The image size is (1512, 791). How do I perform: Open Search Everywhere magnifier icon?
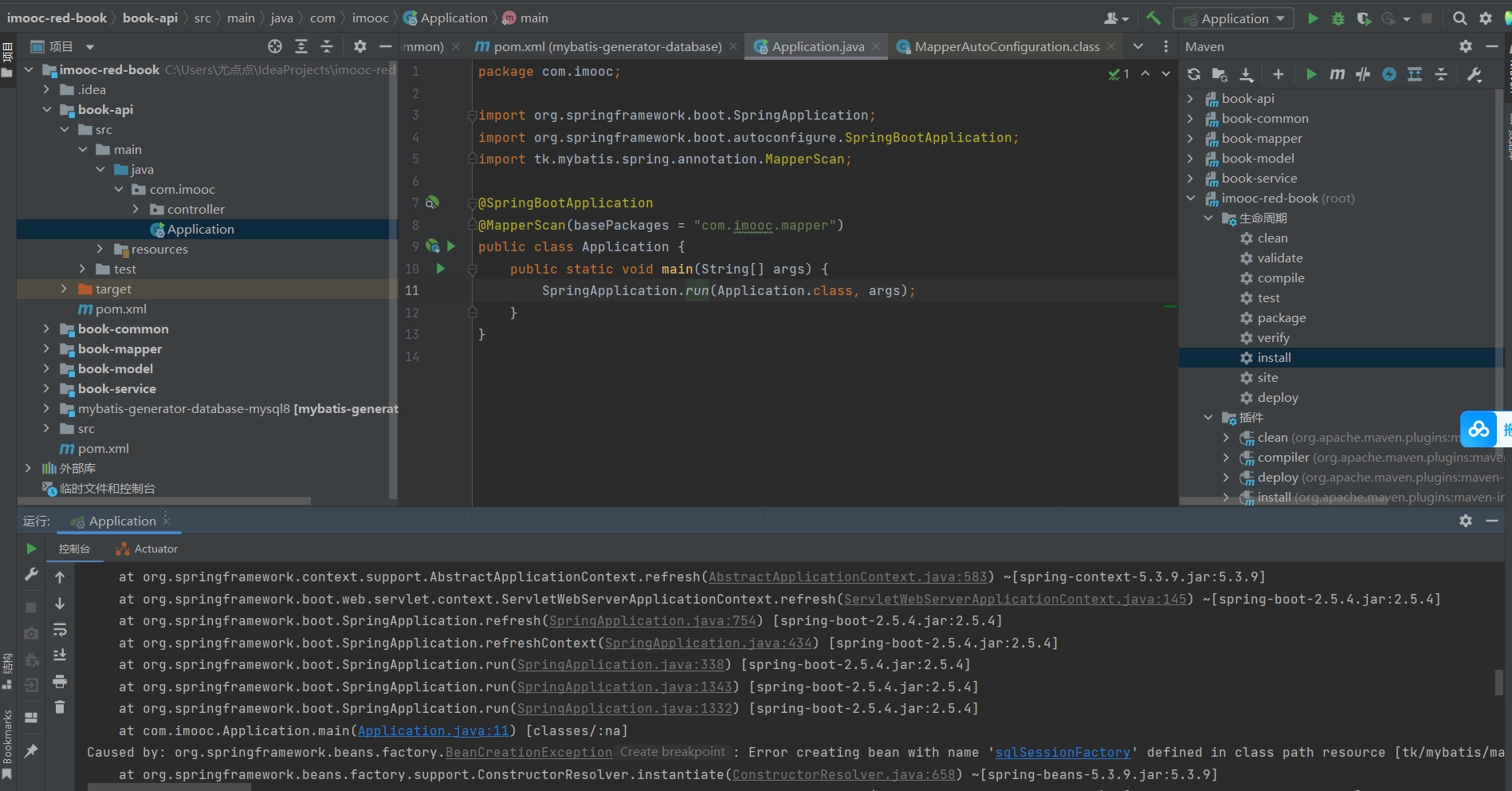[1459, 18]
